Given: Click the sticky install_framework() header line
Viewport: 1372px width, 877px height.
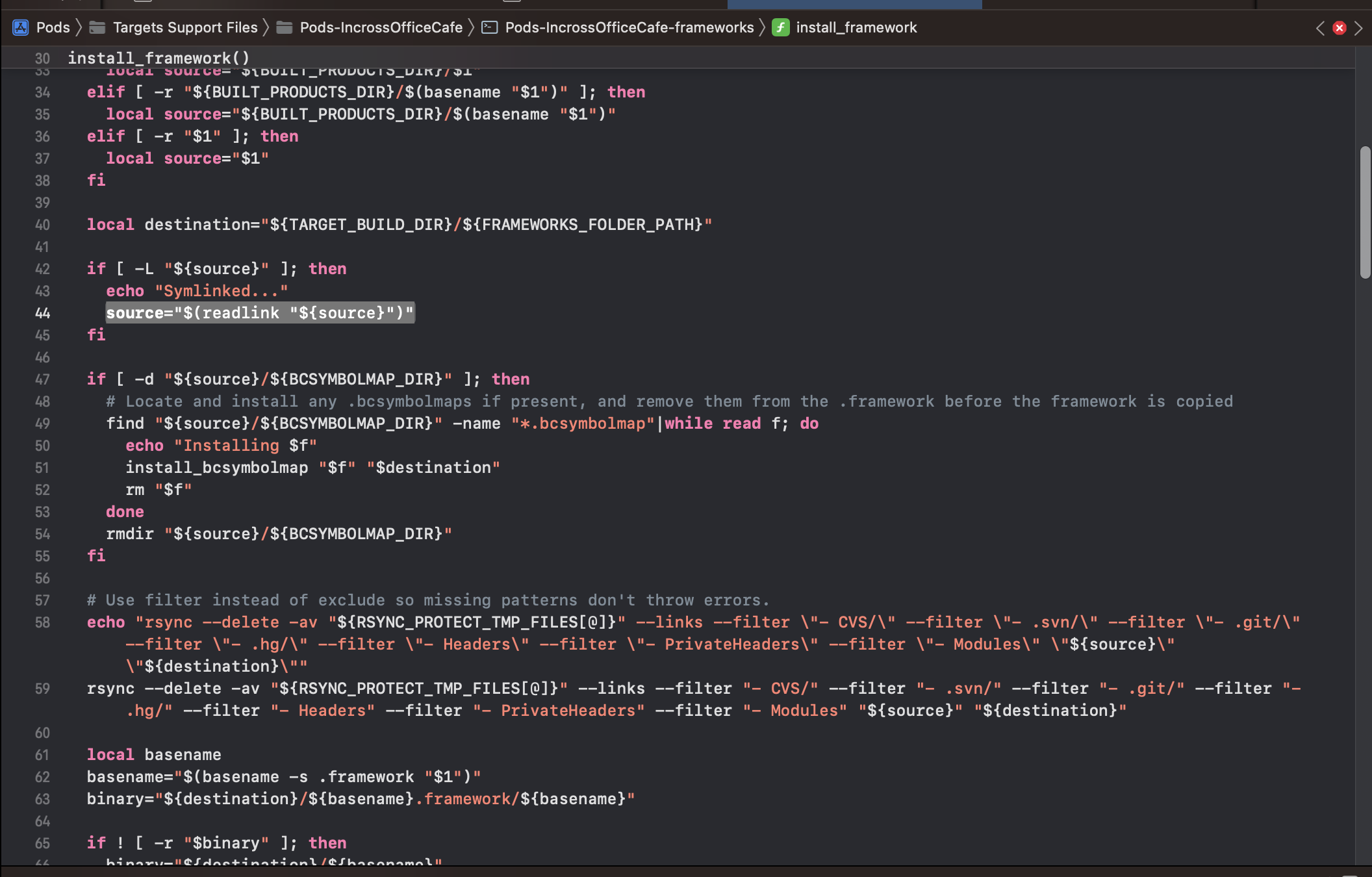Looking at the screenshot, I should click(159, 58).
